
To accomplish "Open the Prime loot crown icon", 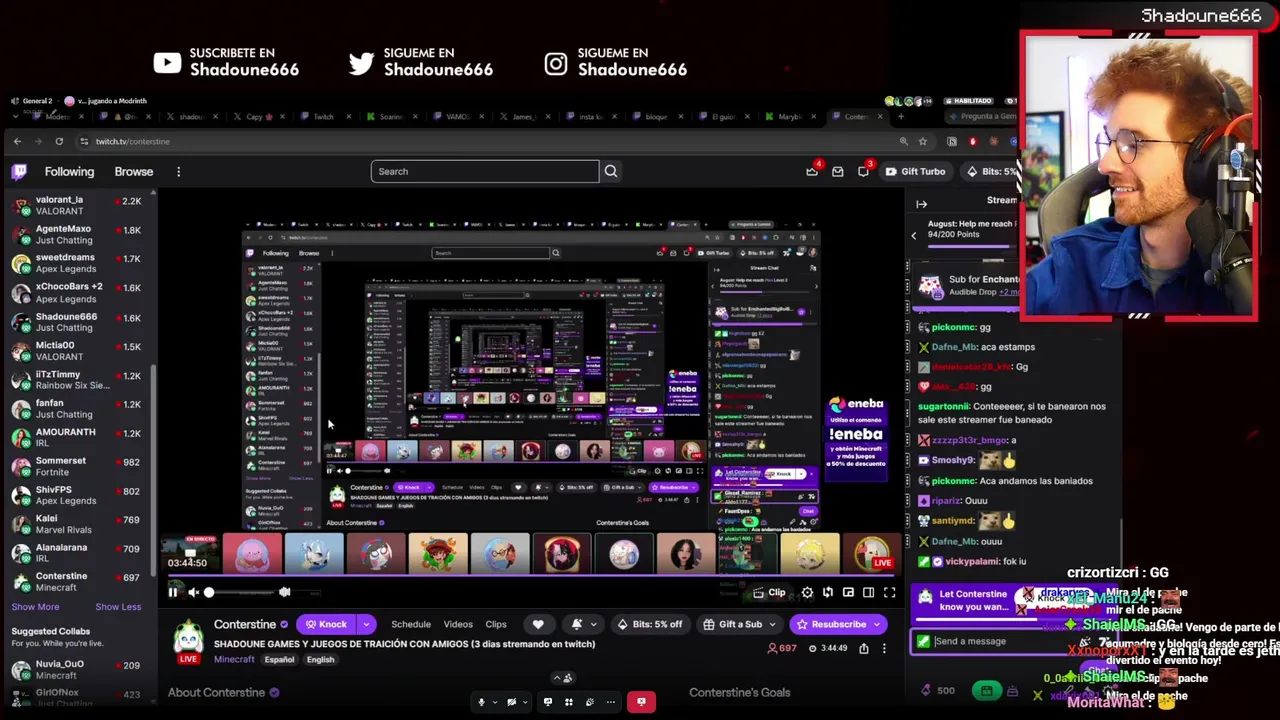I will [x=812, y=172].
